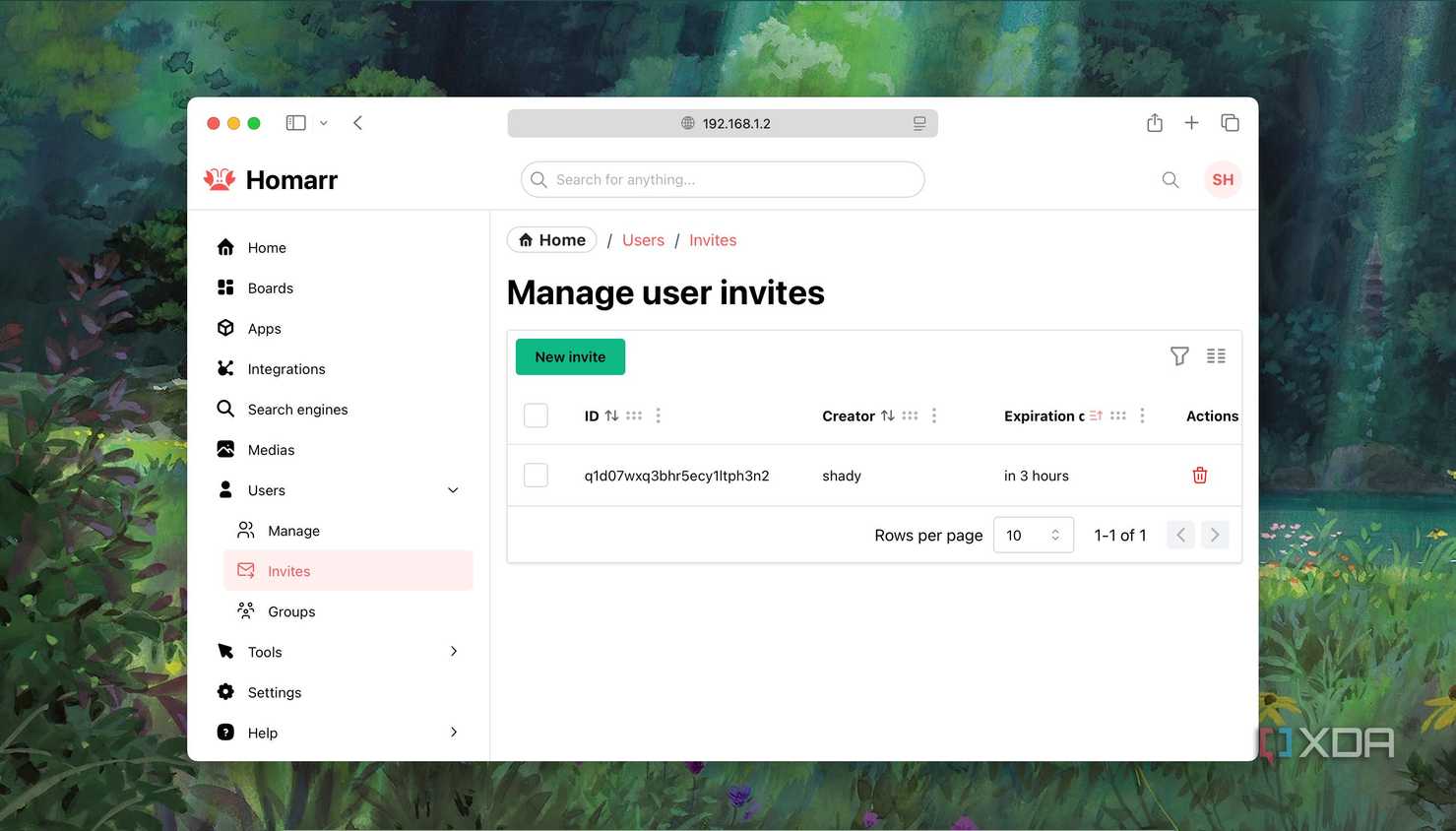
Task: Follow the Invites breadcrumb link
Action: pos(713,240)
